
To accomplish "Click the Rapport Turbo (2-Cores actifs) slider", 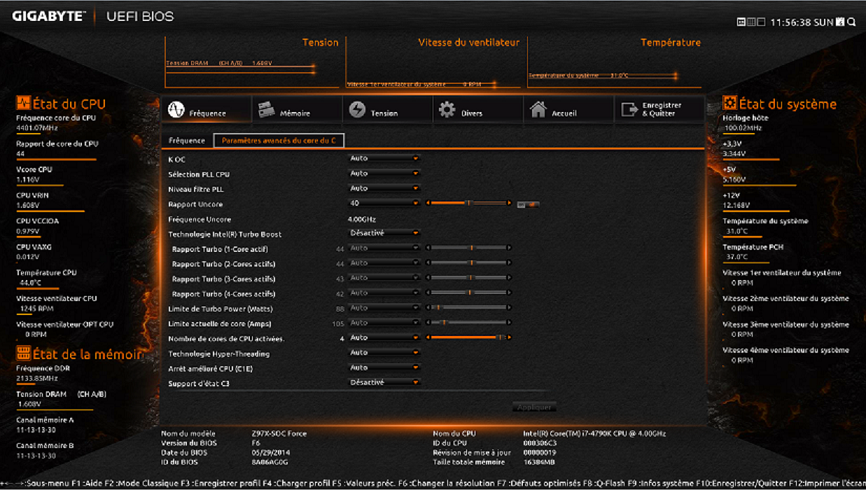I will (x=468, y=262).
